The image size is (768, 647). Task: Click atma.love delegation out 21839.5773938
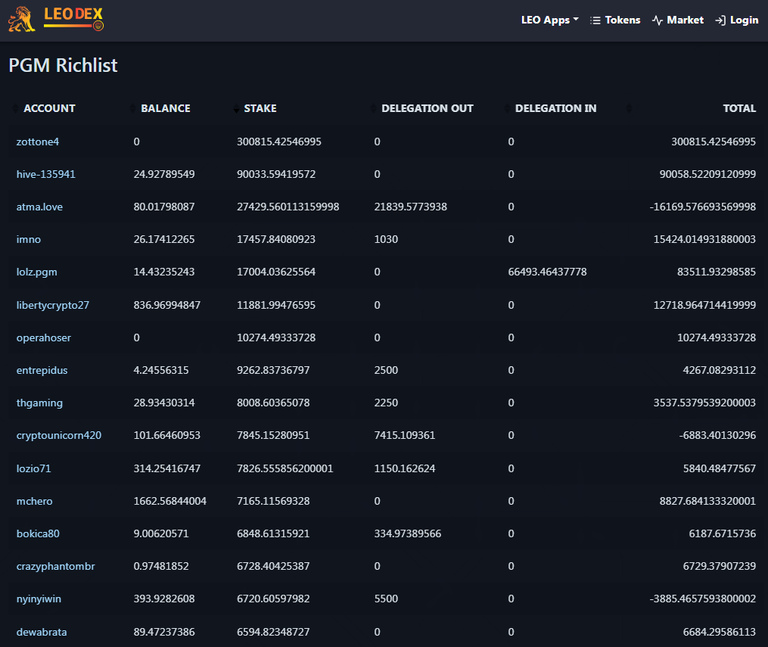tap(410, 207)
